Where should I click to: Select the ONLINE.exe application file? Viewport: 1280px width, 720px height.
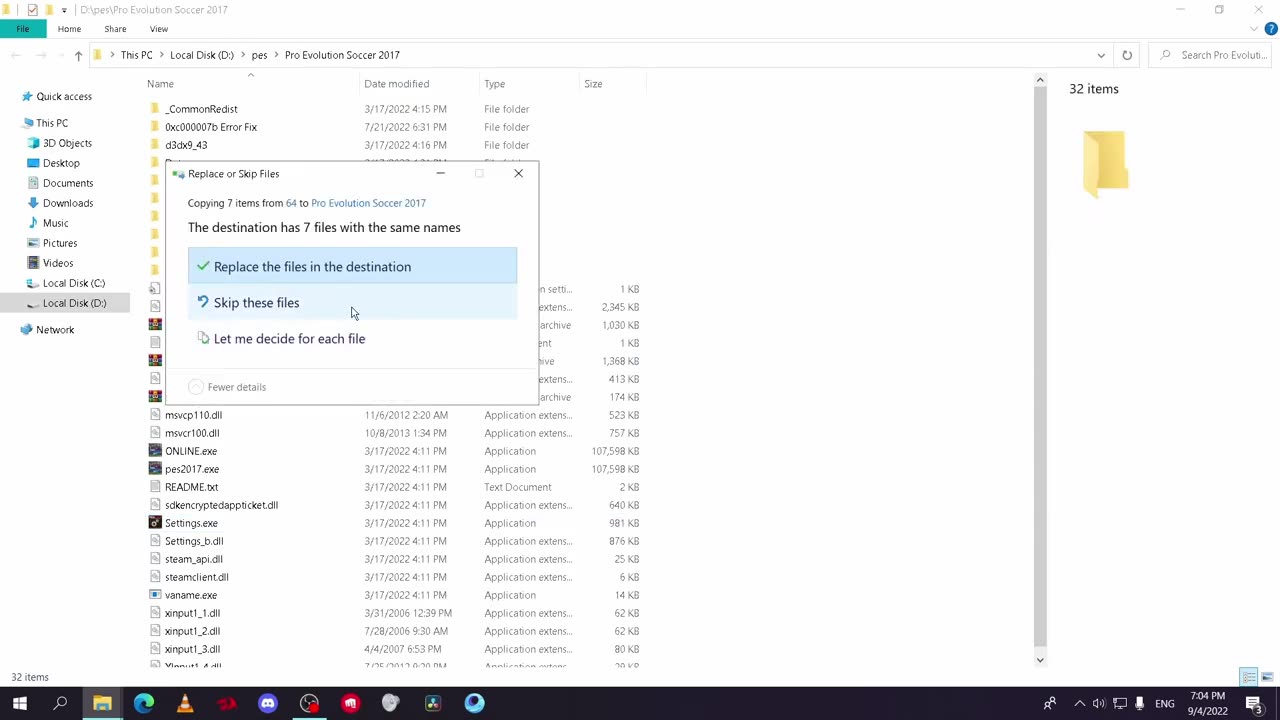pos(191,451)
